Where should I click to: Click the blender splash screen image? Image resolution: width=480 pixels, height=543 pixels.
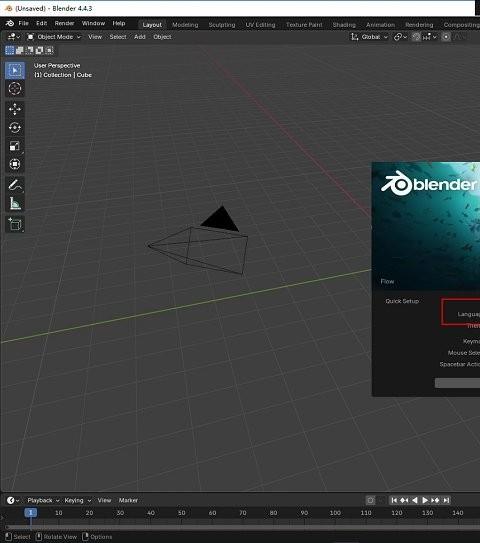coord(426,226)
